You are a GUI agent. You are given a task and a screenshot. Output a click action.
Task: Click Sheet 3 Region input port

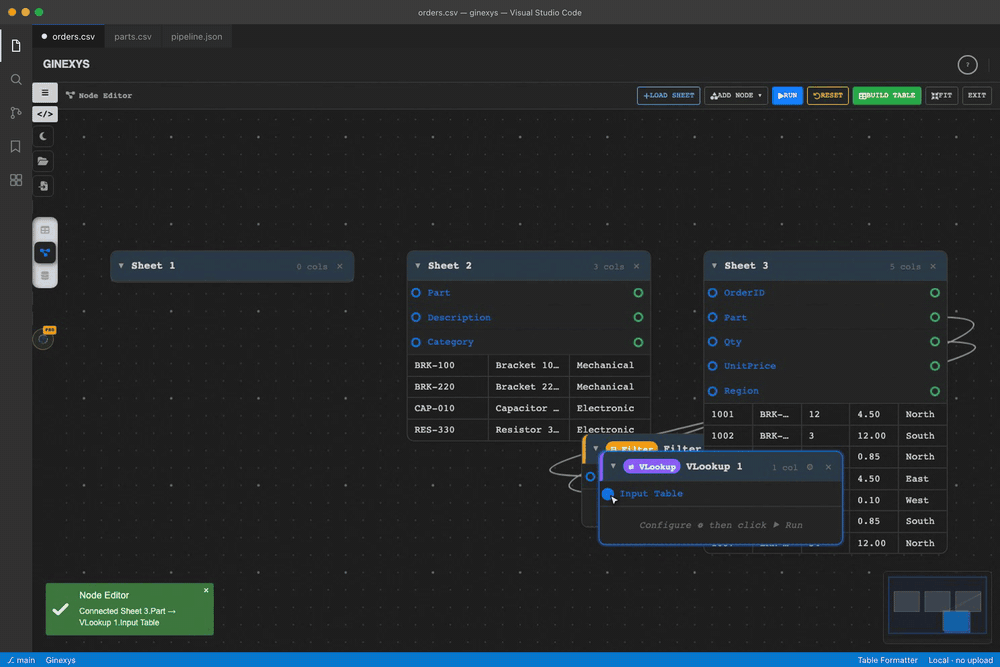tap(712, 391)
